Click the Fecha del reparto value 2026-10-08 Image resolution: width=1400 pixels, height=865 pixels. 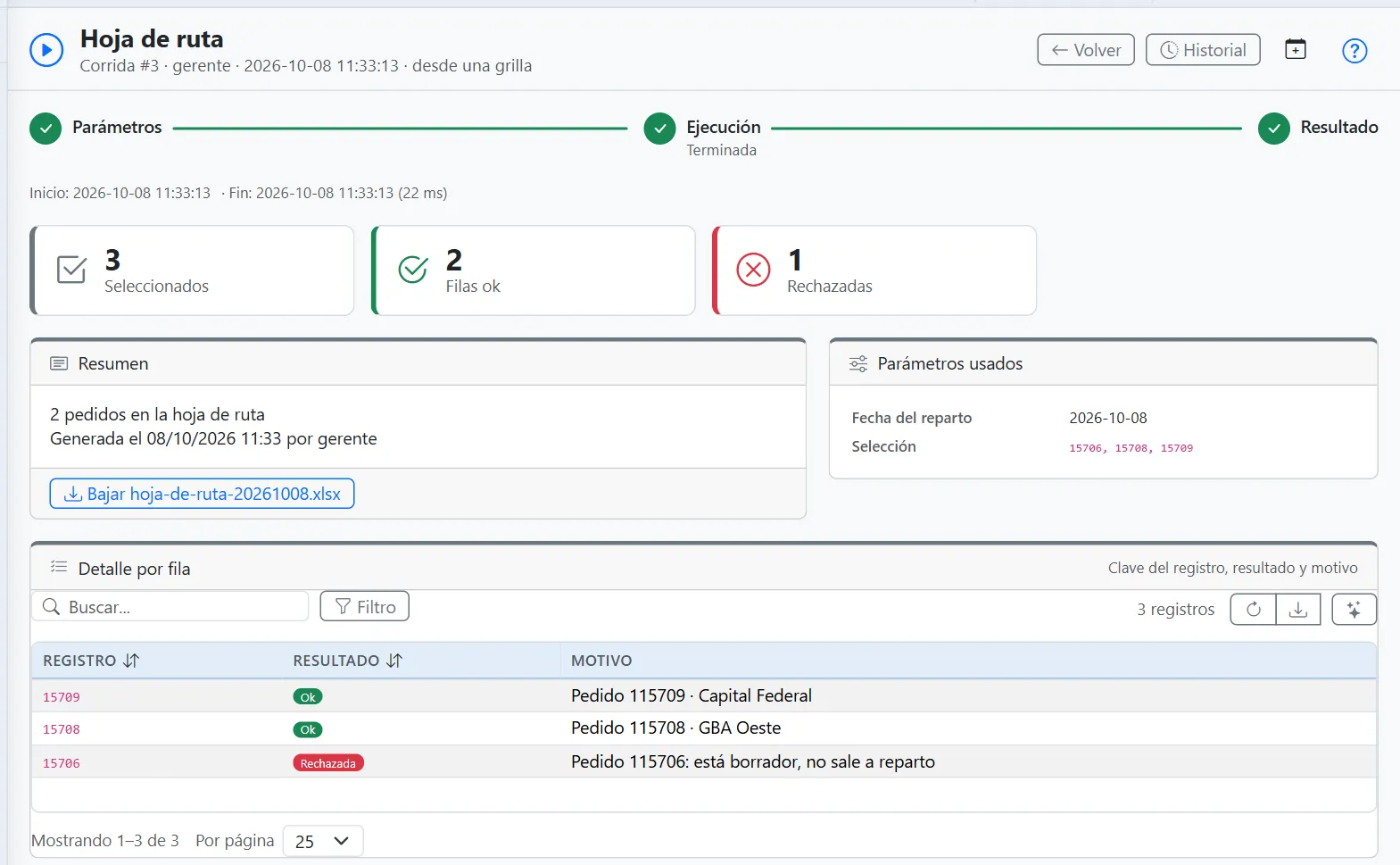coord(1108,418)
